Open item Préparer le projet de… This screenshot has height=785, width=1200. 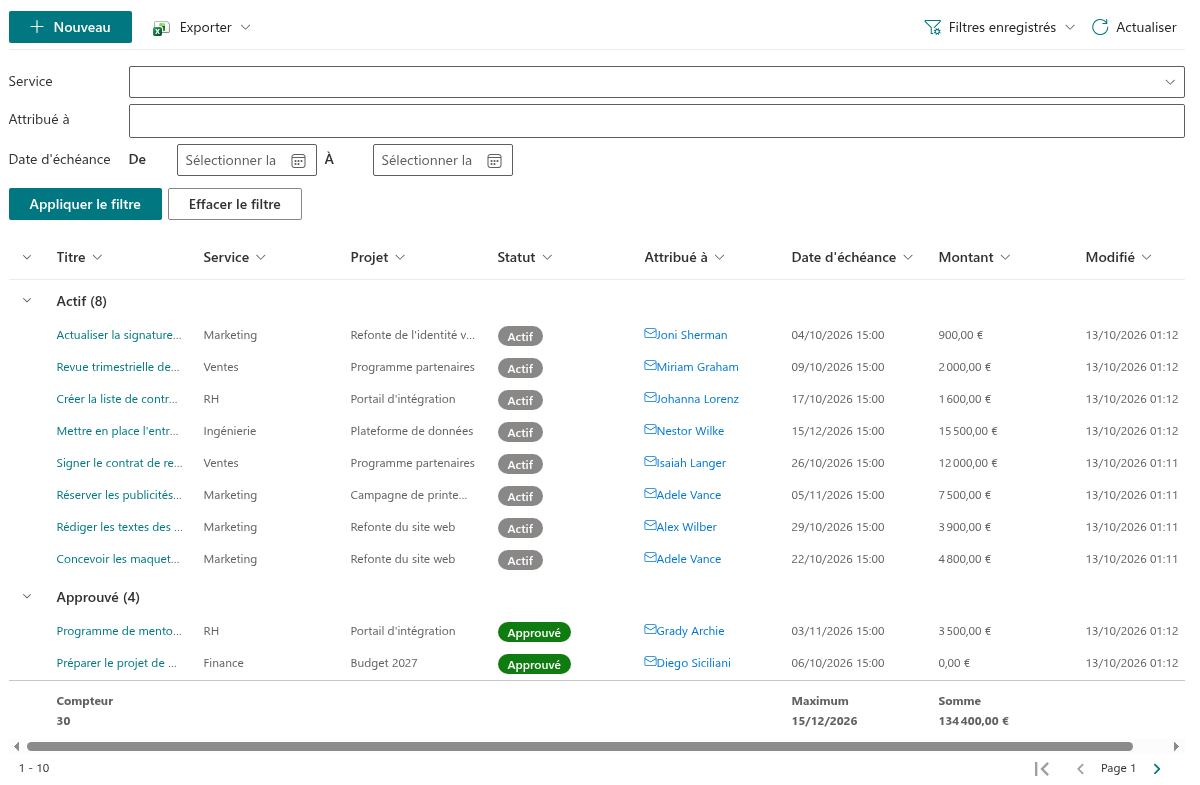[119, 663]
